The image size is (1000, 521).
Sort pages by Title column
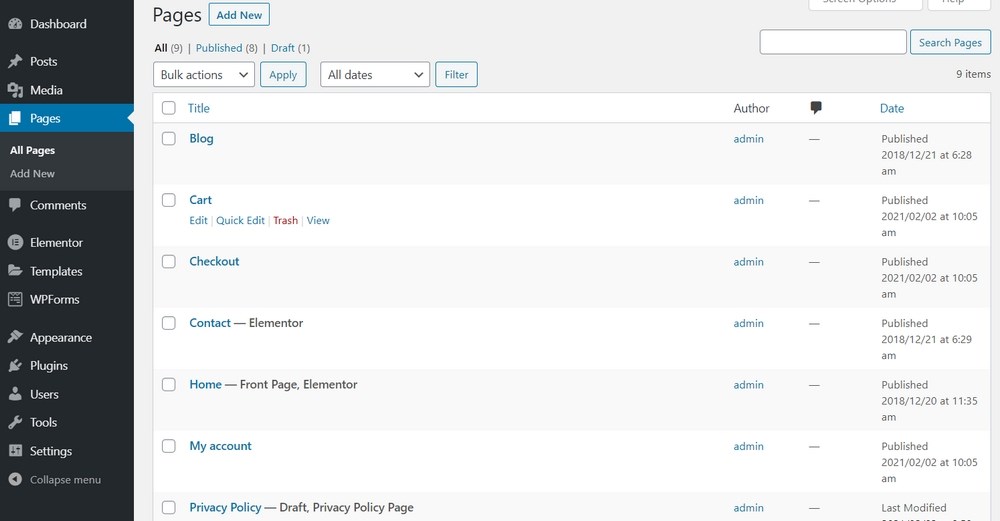[x=198, y=108]
